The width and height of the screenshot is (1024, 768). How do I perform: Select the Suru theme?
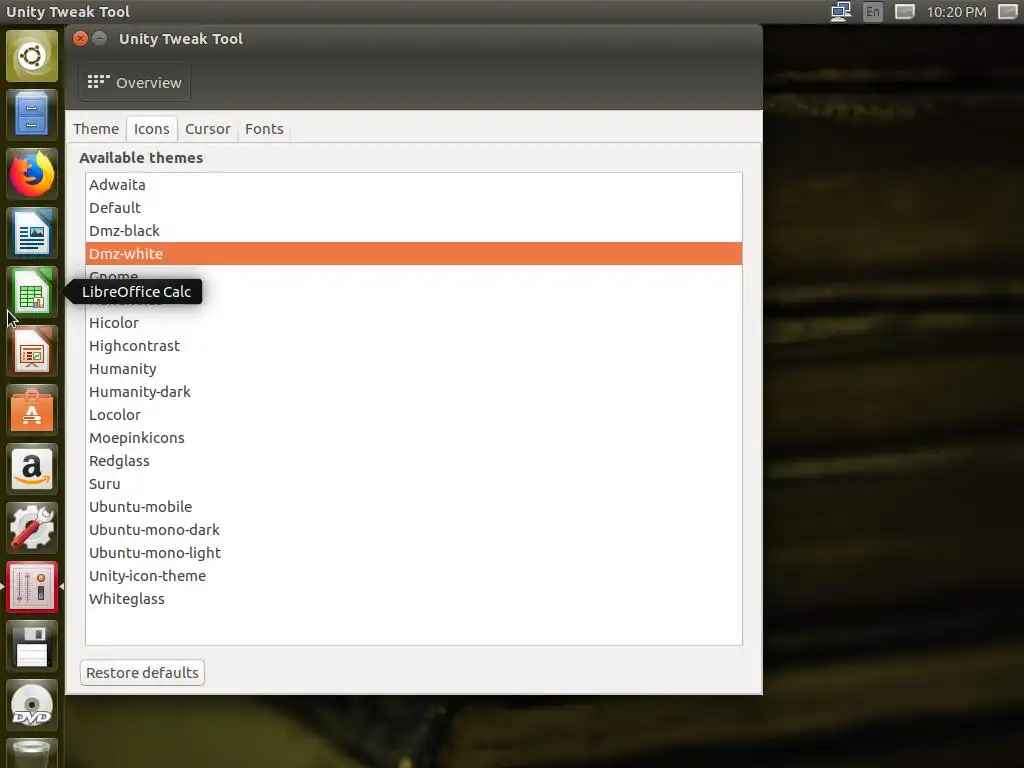coord(414,484)
